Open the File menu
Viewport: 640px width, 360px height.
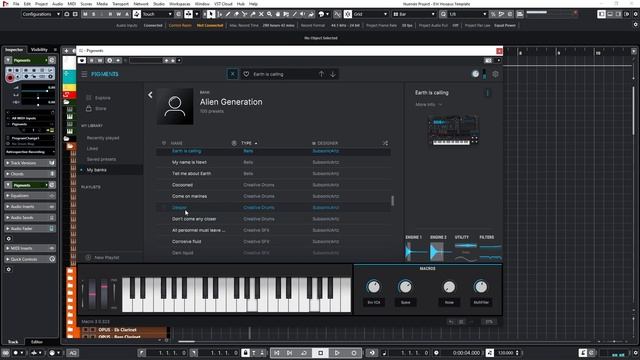click(x=16, y=4)
